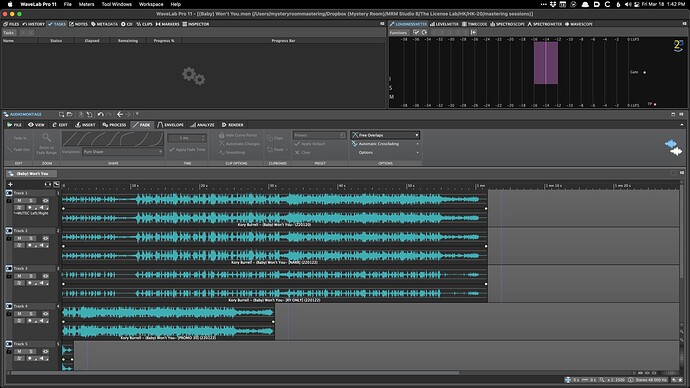Open the Wavescope meter tab
Viewport: 690px width, 388px height.
click(x=579, y=24)
